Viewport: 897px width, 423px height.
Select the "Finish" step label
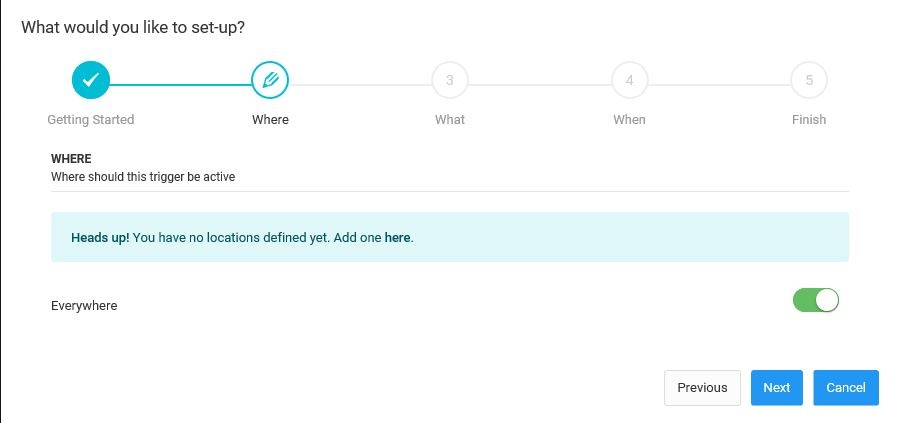tap(809, 120)
